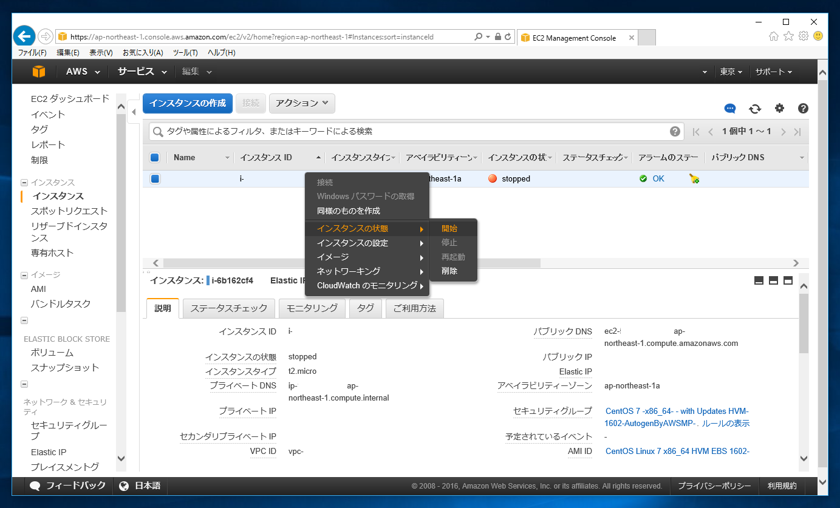The height and width of the screenshot is (508, 840).
Task: Open ボリューム in the sidebar
Action: [52, 353]
